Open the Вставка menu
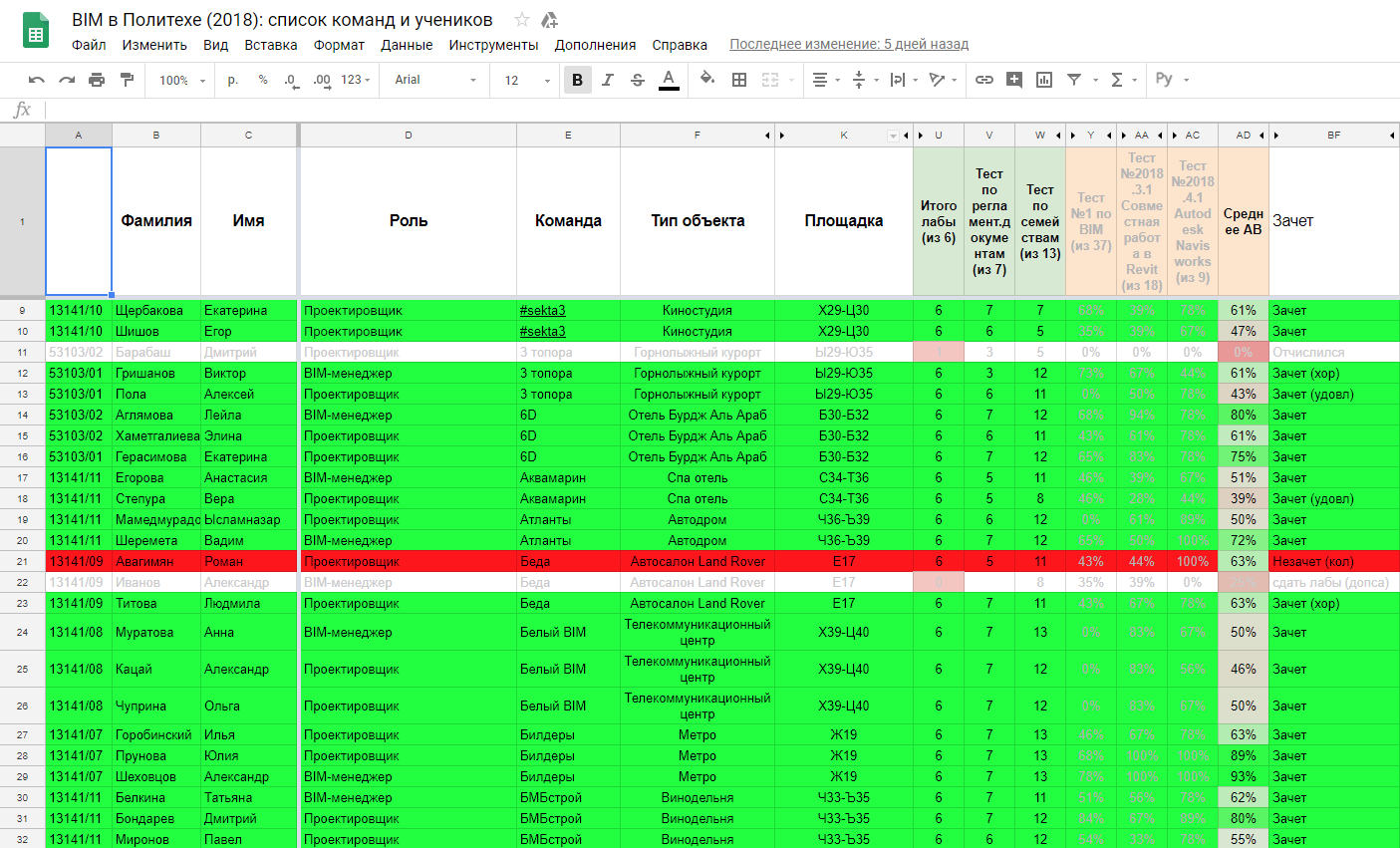The image size is (1400, 848). click(x=271, y=45)
